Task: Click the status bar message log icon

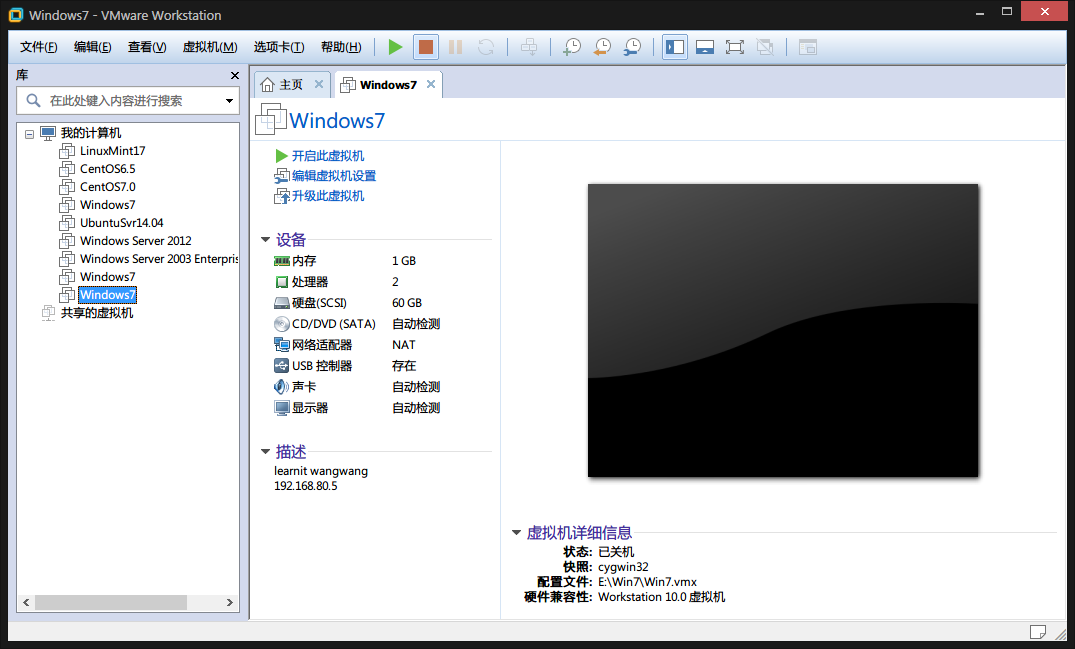Action: pyautogui.click(x=1038, y=631)
